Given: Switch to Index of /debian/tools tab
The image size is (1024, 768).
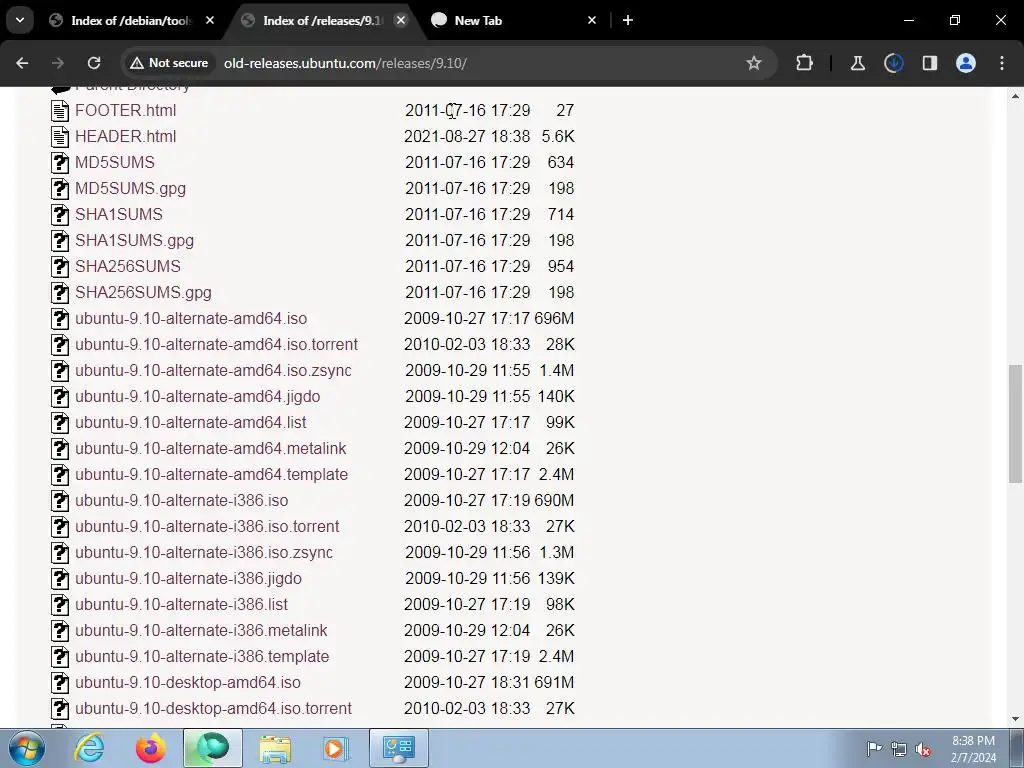Looking at the screenshot, I should (x=131, y=20).
